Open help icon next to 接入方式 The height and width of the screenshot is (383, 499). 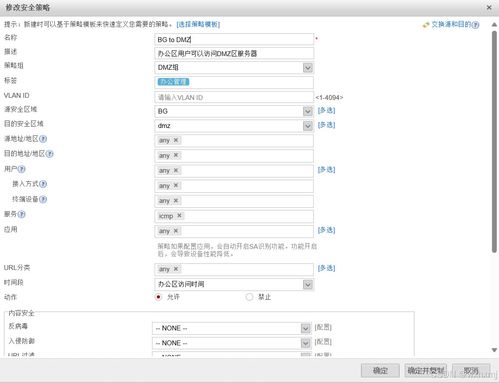[43, 184]
